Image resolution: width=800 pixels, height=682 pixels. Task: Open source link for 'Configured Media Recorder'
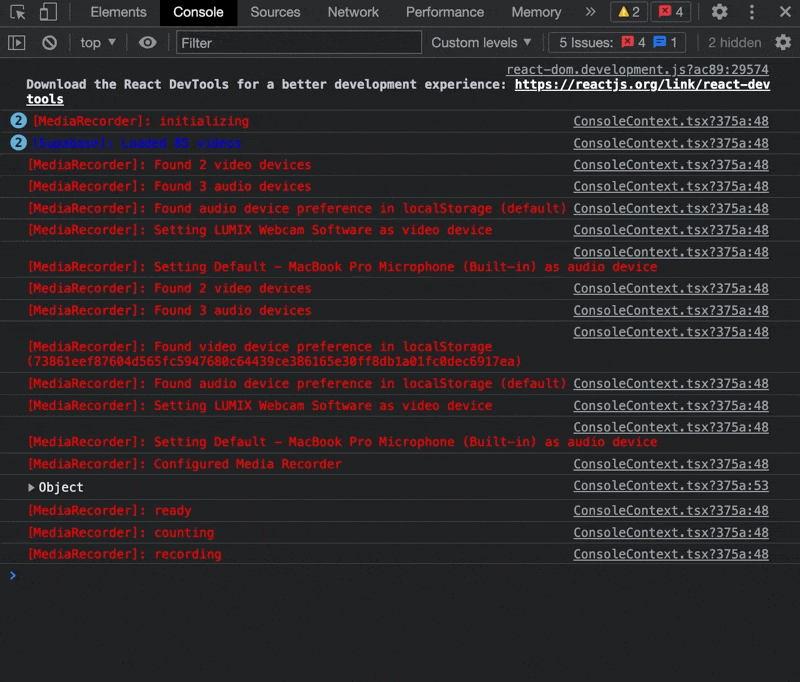[x=671, y=464]
